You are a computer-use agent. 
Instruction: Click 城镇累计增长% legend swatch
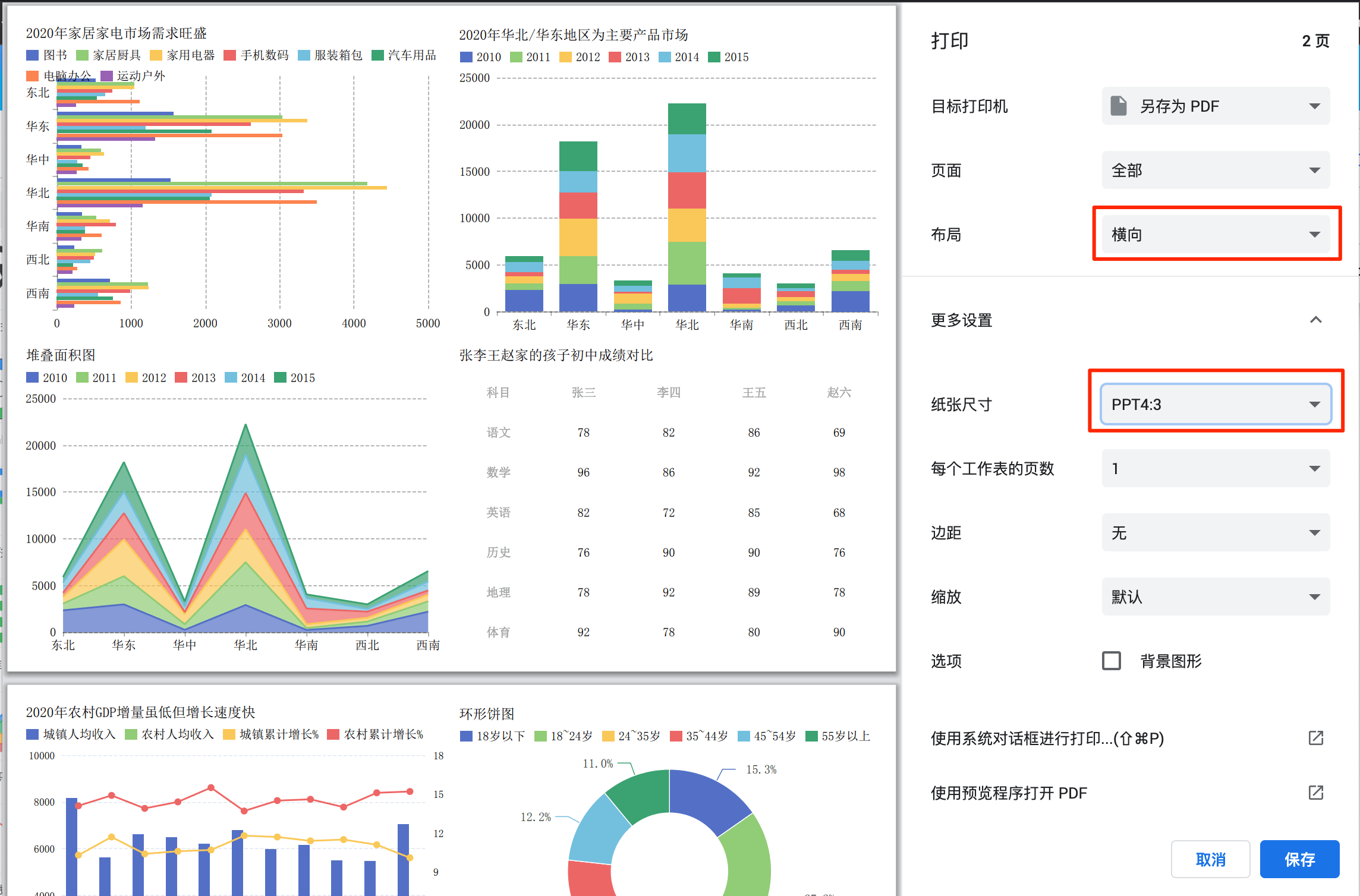pos(229,734)
